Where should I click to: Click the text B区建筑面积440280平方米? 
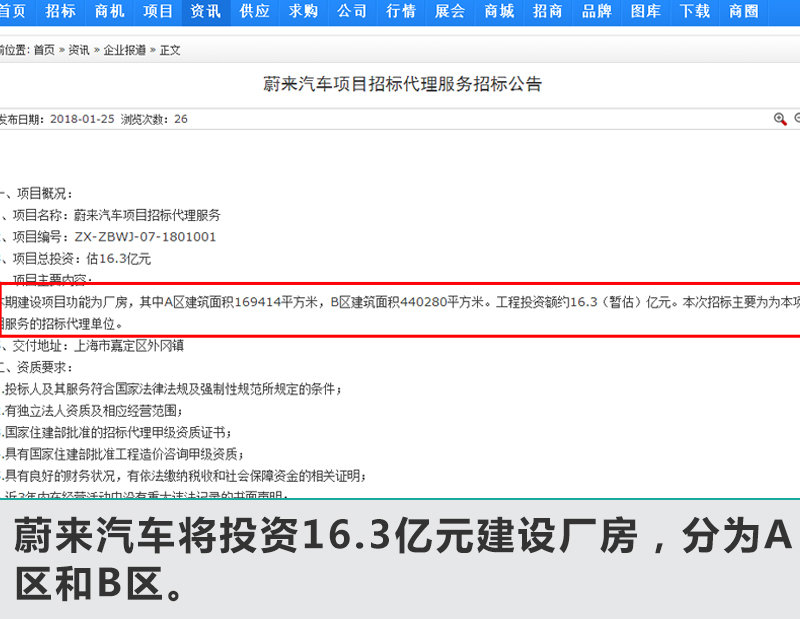pyautogui.click(x=407, y=302)
